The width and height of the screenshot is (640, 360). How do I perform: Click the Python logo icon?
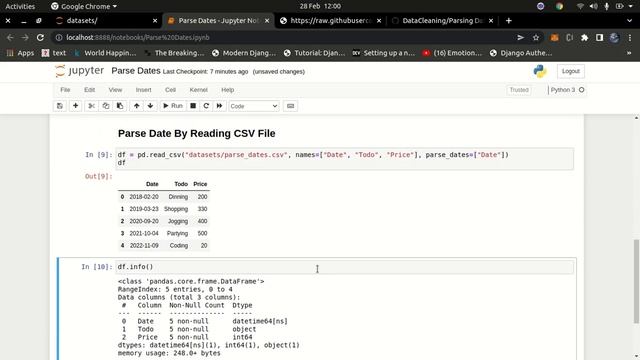[540, 71]
